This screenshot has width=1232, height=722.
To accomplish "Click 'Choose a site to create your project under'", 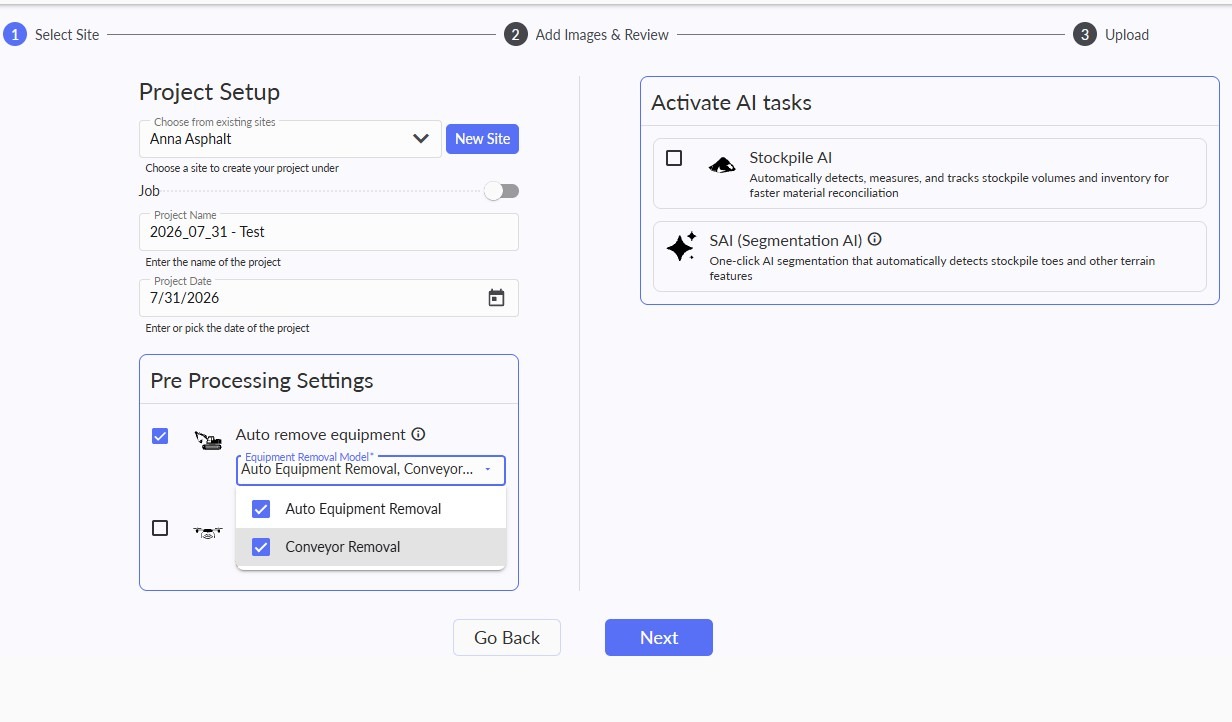I will (x=242, y=168).
